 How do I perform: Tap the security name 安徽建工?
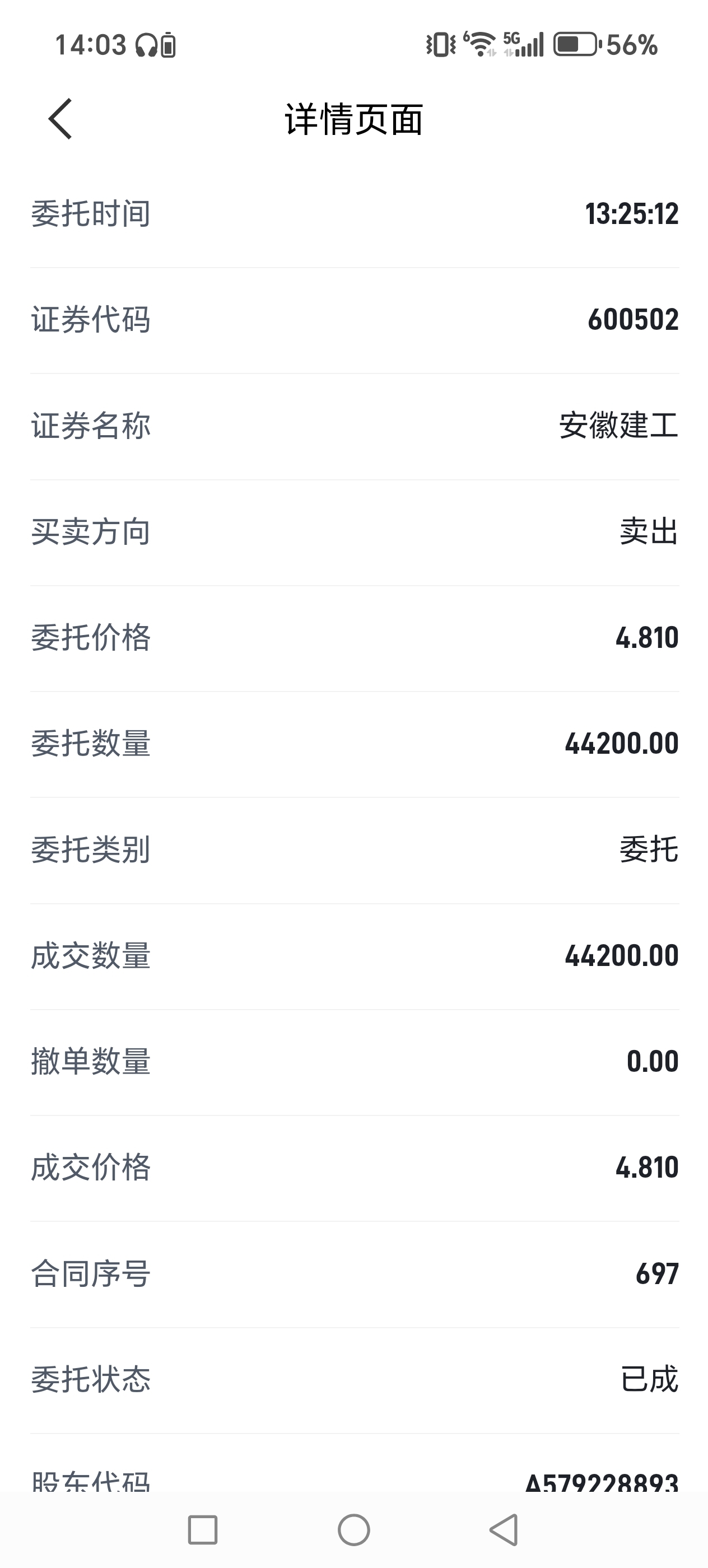(x=618, y=426)
